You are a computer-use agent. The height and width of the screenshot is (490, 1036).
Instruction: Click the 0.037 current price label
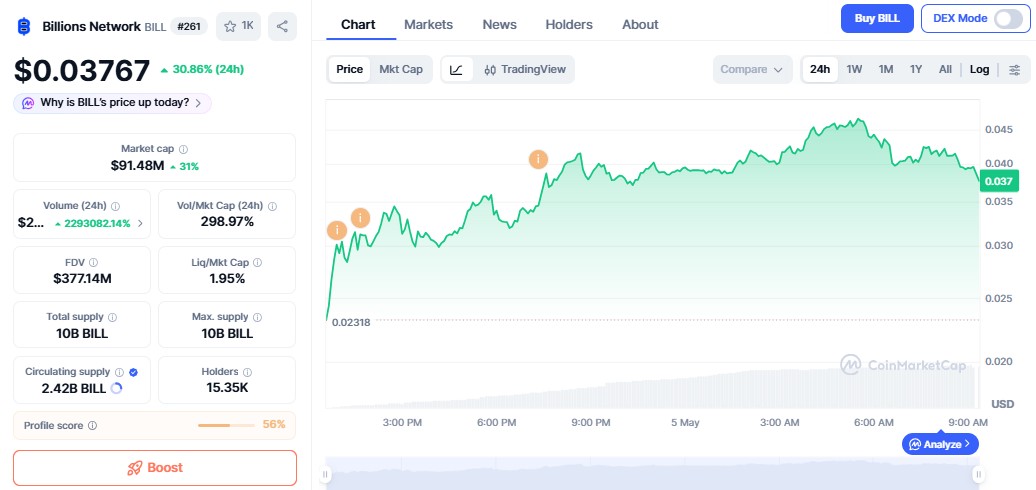(998, 181)
